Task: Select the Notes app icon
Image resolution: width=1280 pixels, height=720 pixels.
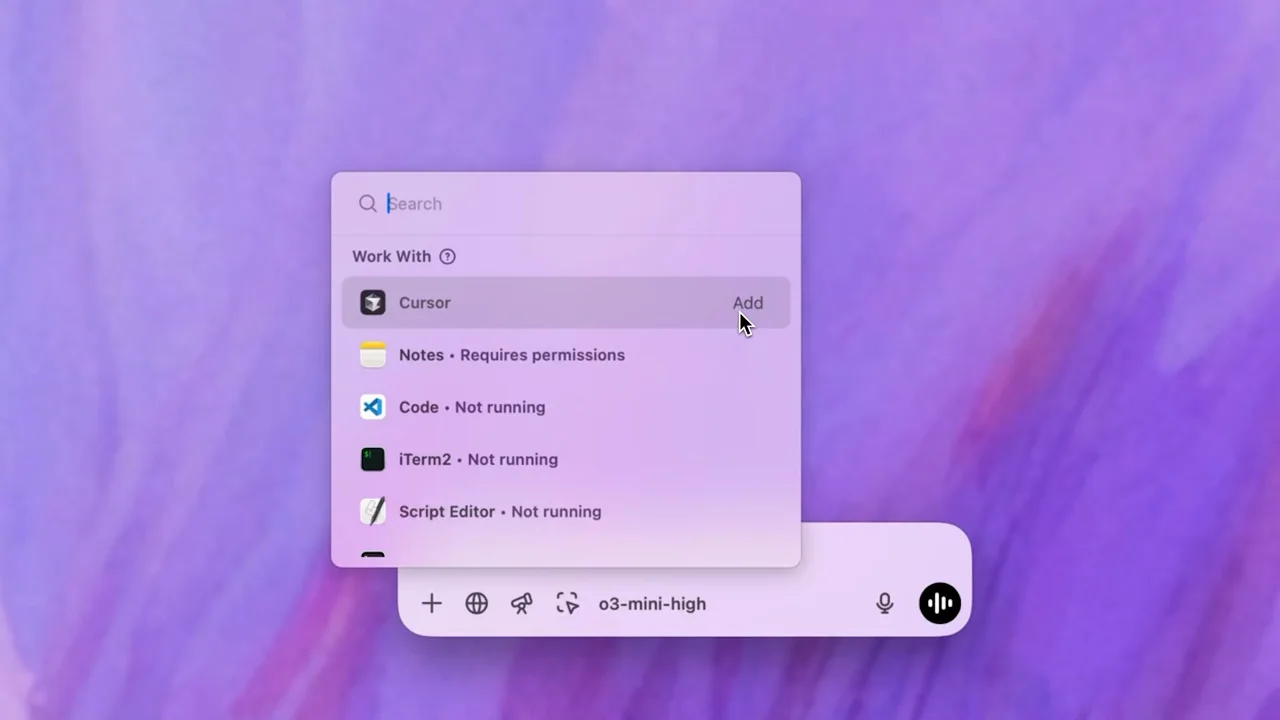Action: click(373, 355)
